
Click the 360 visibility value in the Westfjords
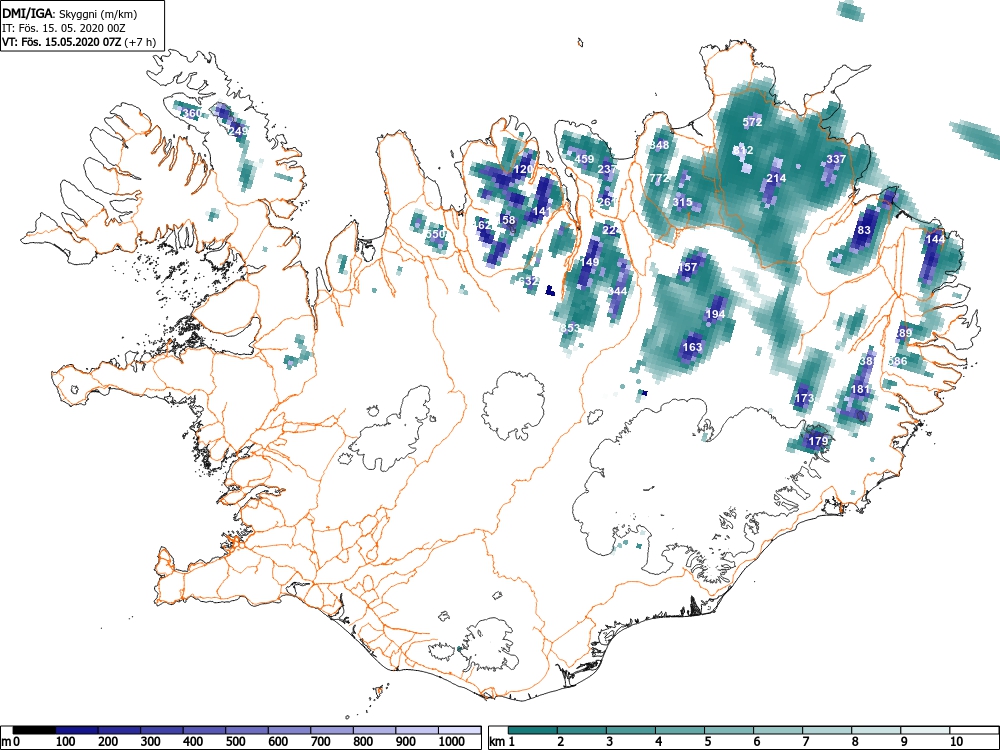click(x=191, y=114)
